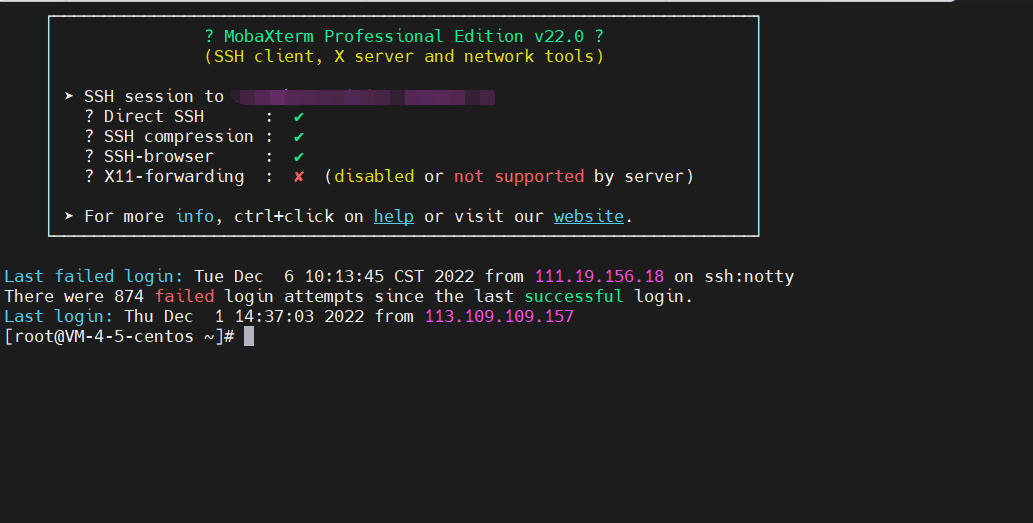
Task: Click the SSH-browser green checkmark
Action: [298, 157]
